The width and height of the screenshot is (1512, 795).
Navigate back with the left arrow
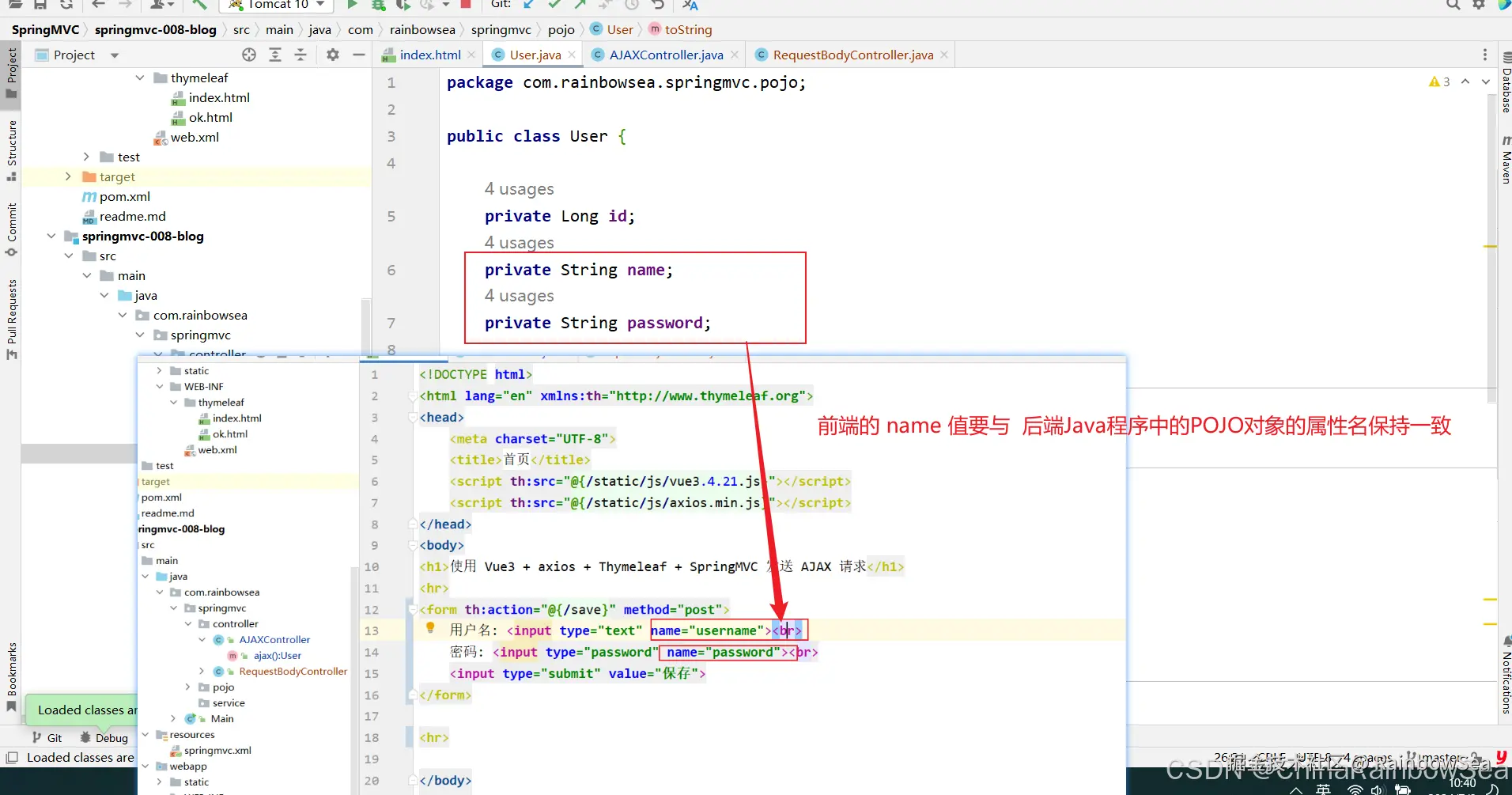[x=98, y=5]
